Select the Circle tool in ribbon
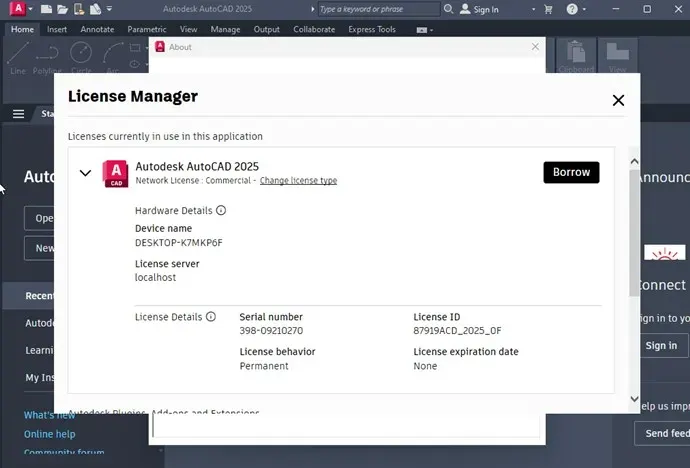This screenshot has height=468, width=690. click(81, 58)
